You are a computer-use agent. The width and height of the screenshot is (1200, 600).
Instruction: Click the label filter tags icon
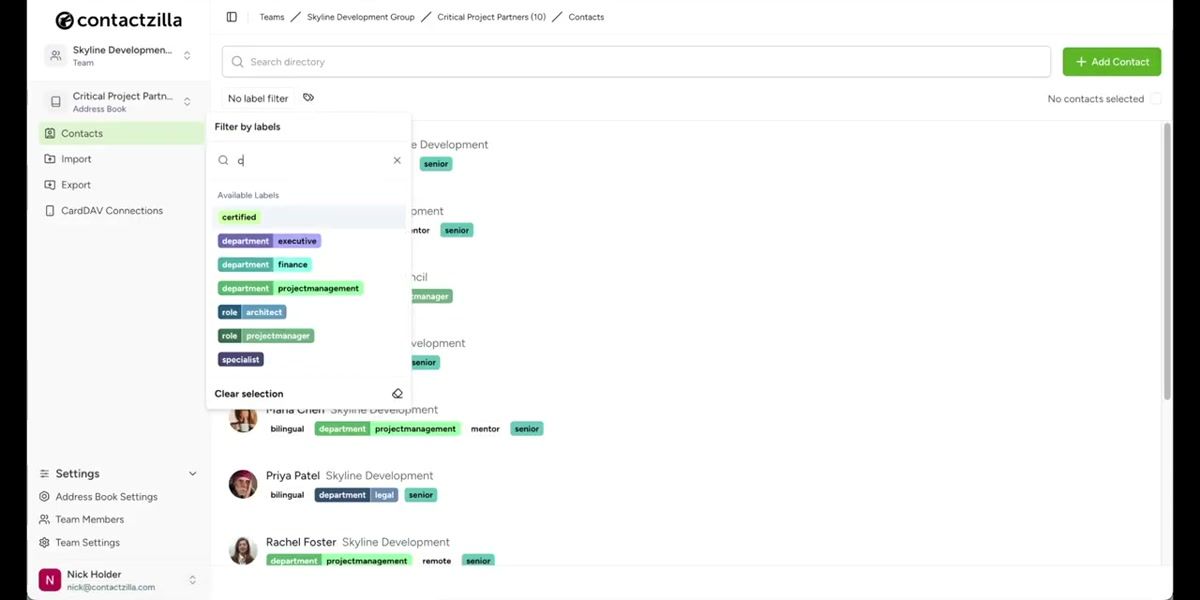(308, 98)
